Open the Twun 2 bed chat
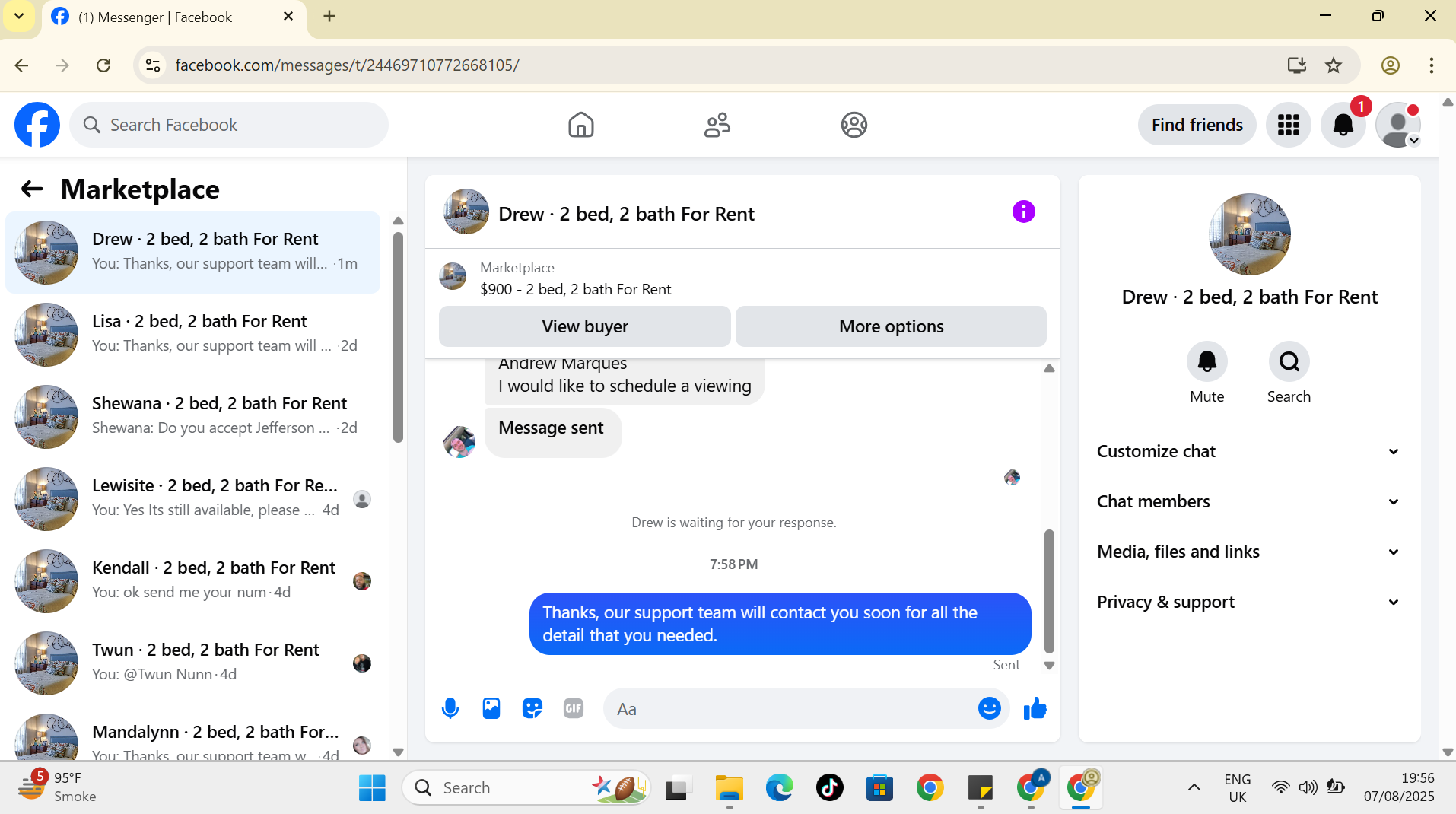Screen dimensions: 1456x814 193,663
